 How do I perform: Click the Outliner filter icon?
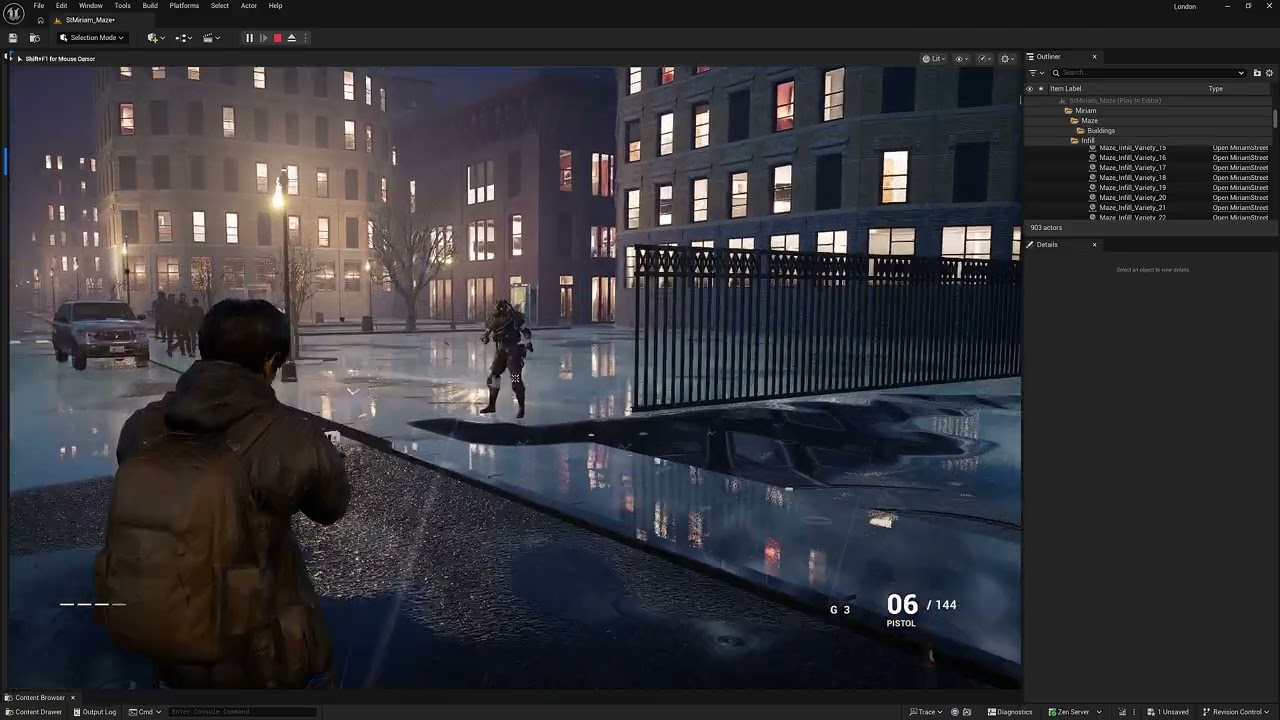pyautogui.click(x=1035, y=73)
